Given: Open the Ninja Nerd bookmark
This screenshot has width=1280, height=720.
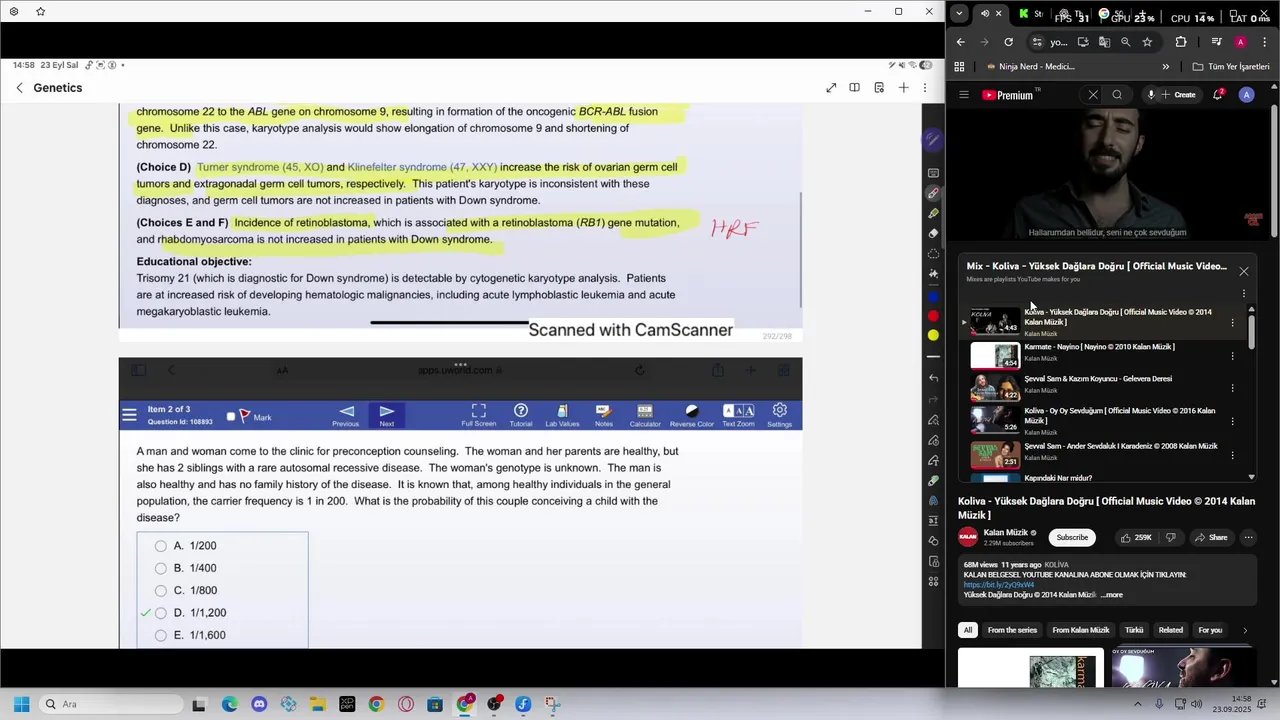Looking at the screenshot, I should pyautogui.click(x=1030, y=67).
